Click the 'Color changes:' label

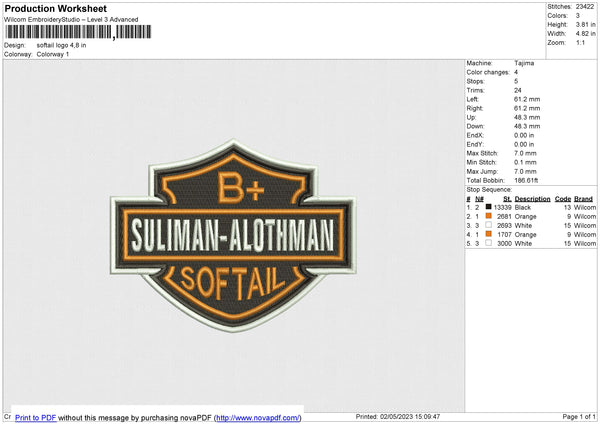point(488,72)
